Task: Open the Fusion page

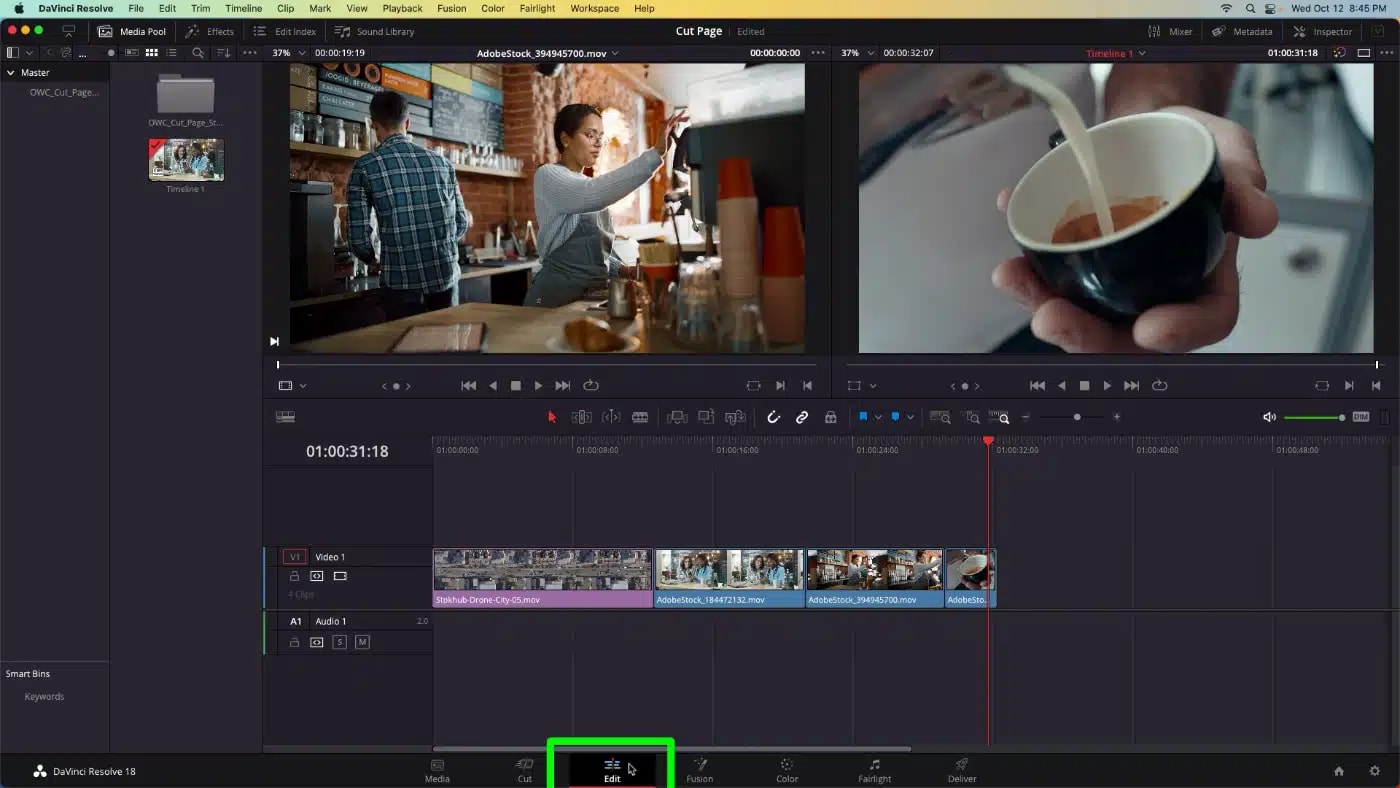Action: pyautogui.click(x=699, y=770)
